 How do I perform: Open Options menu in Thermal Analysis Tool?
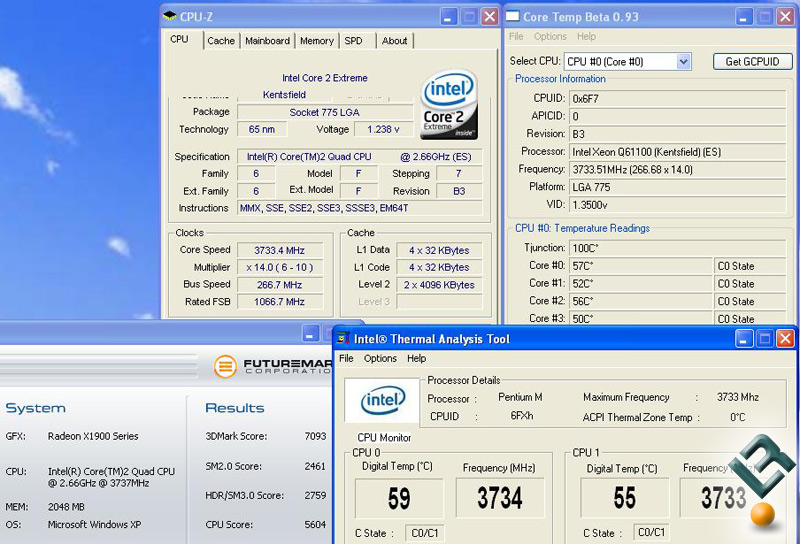pos(380,358)
